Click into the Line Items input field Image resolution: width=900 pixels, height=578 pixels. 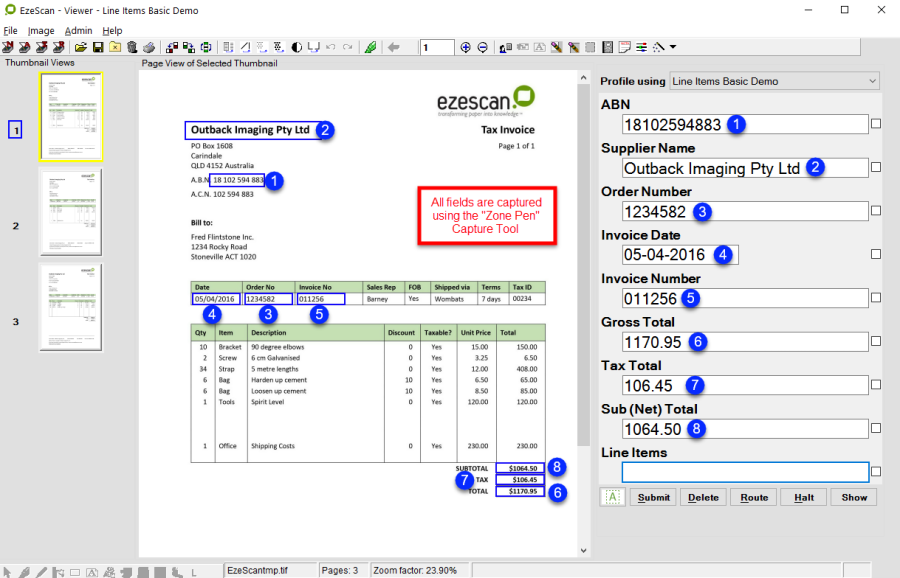(745, 472)
